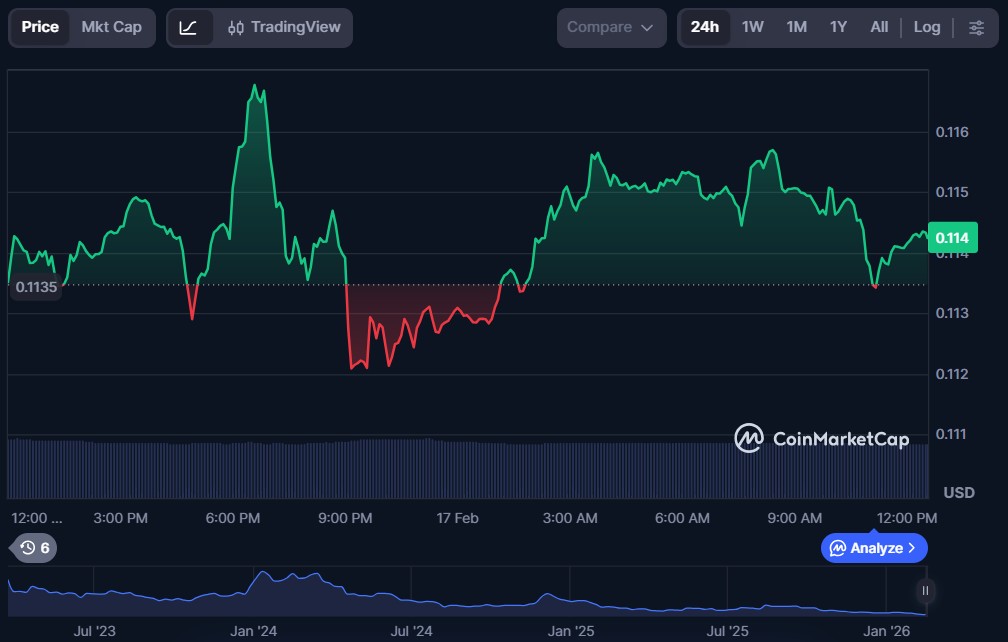Show All time price history
This screenshot has width=1008, height=642.
[x=879, y=27]
